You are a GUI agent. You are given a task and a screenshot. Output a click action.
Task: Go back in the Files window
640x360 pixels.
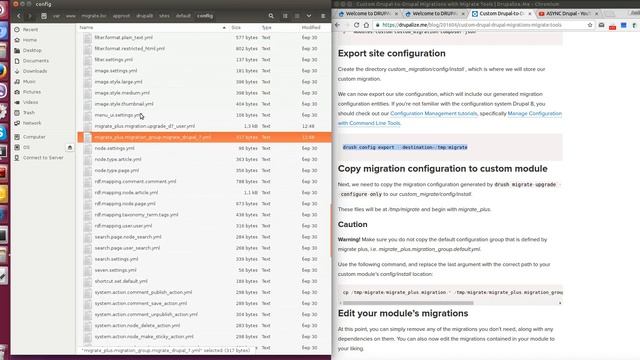click(19, 16)
